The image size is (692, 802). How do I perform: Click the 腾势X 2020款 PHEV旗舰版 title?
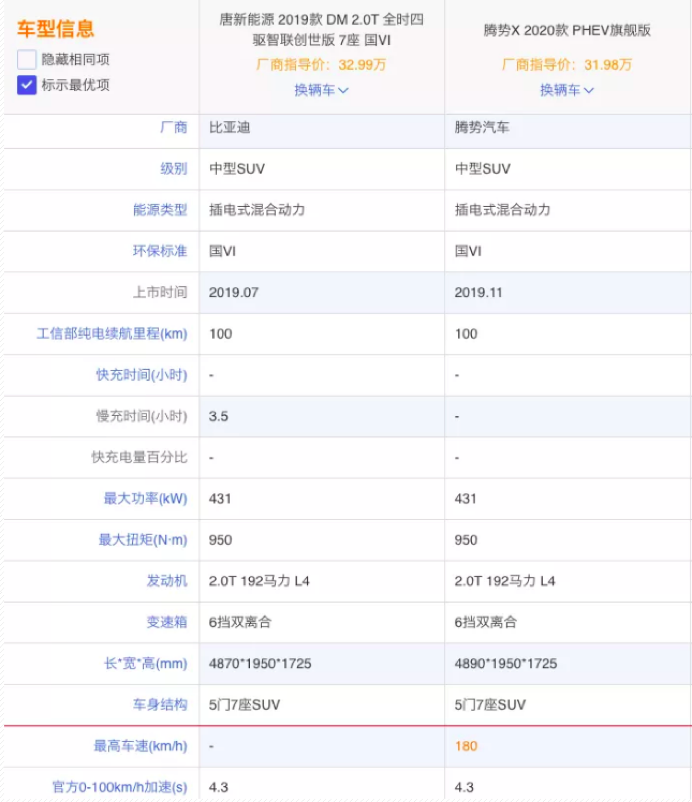(567, 30)
